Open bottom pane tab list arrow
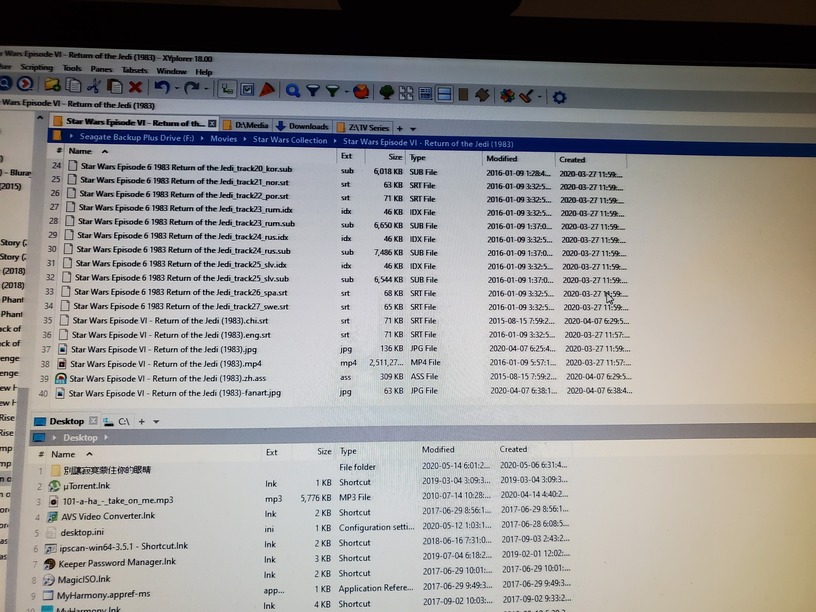The width and height of the screenshot is (816, 612). pyautogui.click(x=156, y=422)
